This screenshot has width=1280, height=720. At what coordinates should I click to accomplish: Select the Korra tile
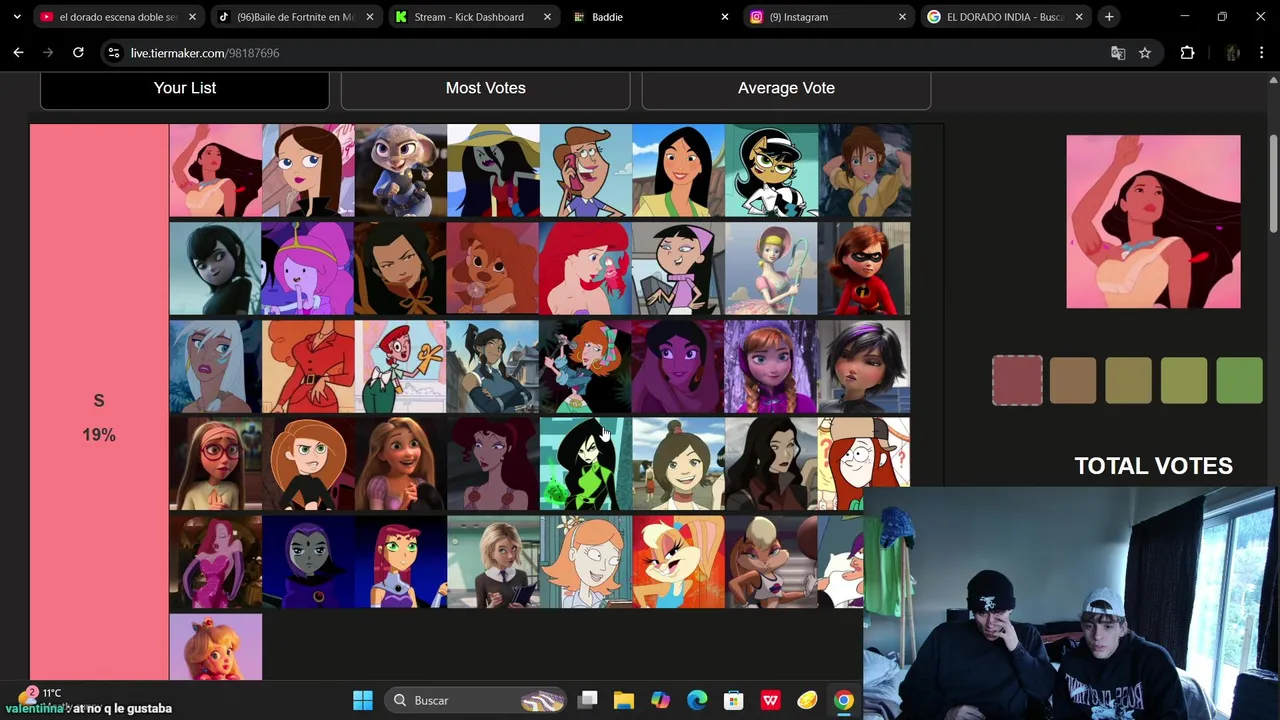[493, 366]
